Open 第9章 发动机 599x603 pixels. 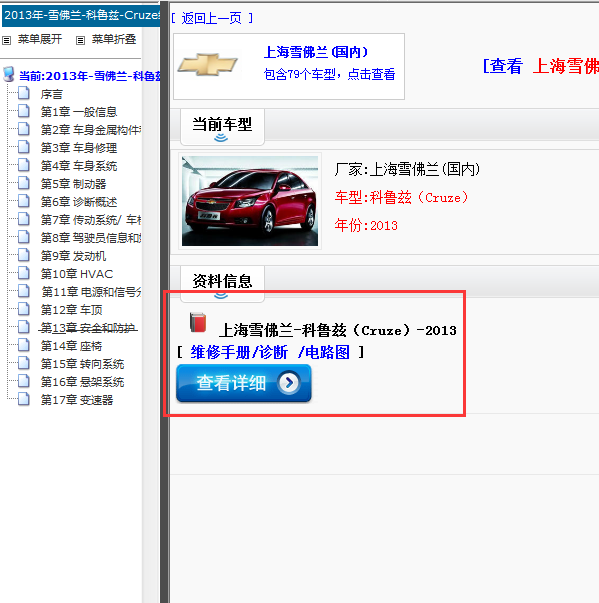[73, 256]
